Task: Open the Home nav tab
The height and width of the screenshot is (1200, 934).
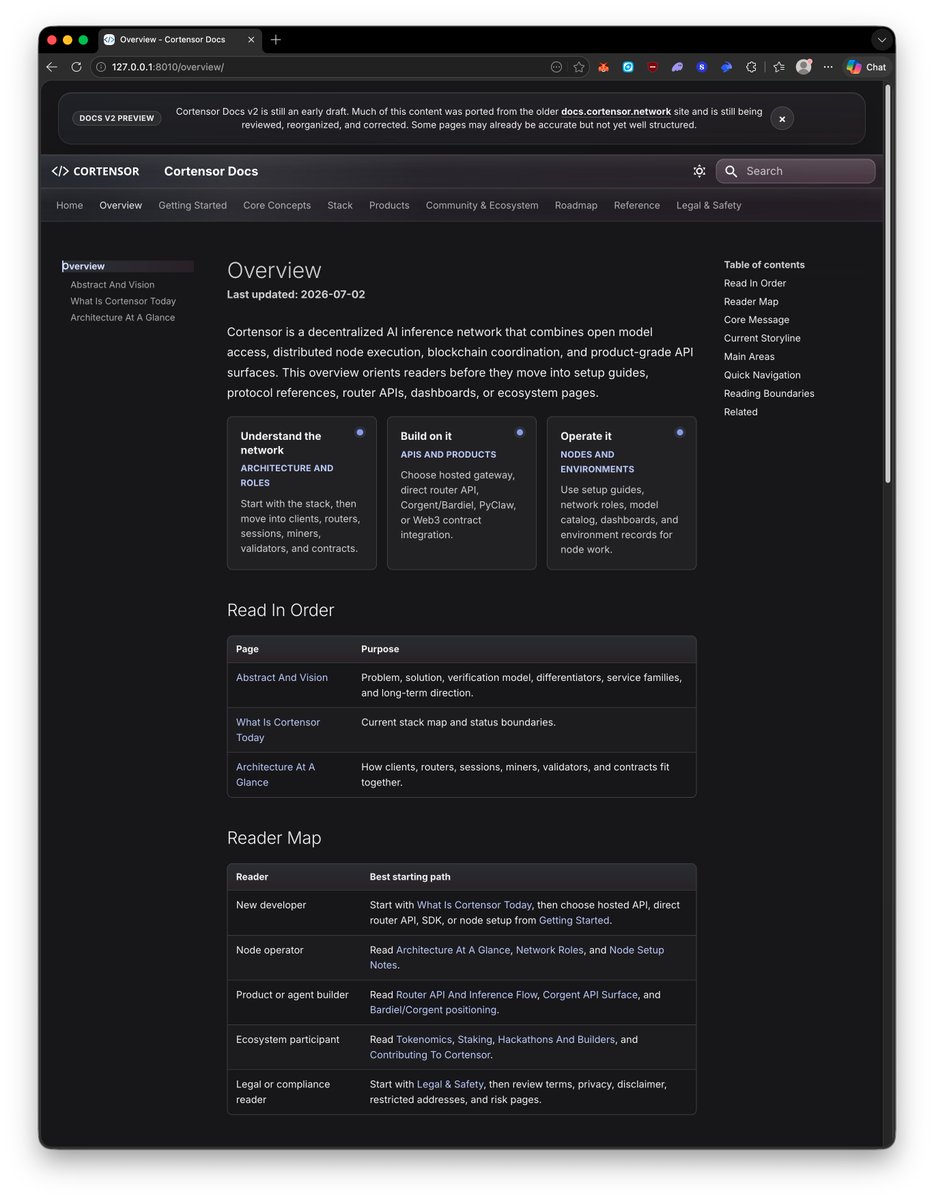Action: (69, 205)
